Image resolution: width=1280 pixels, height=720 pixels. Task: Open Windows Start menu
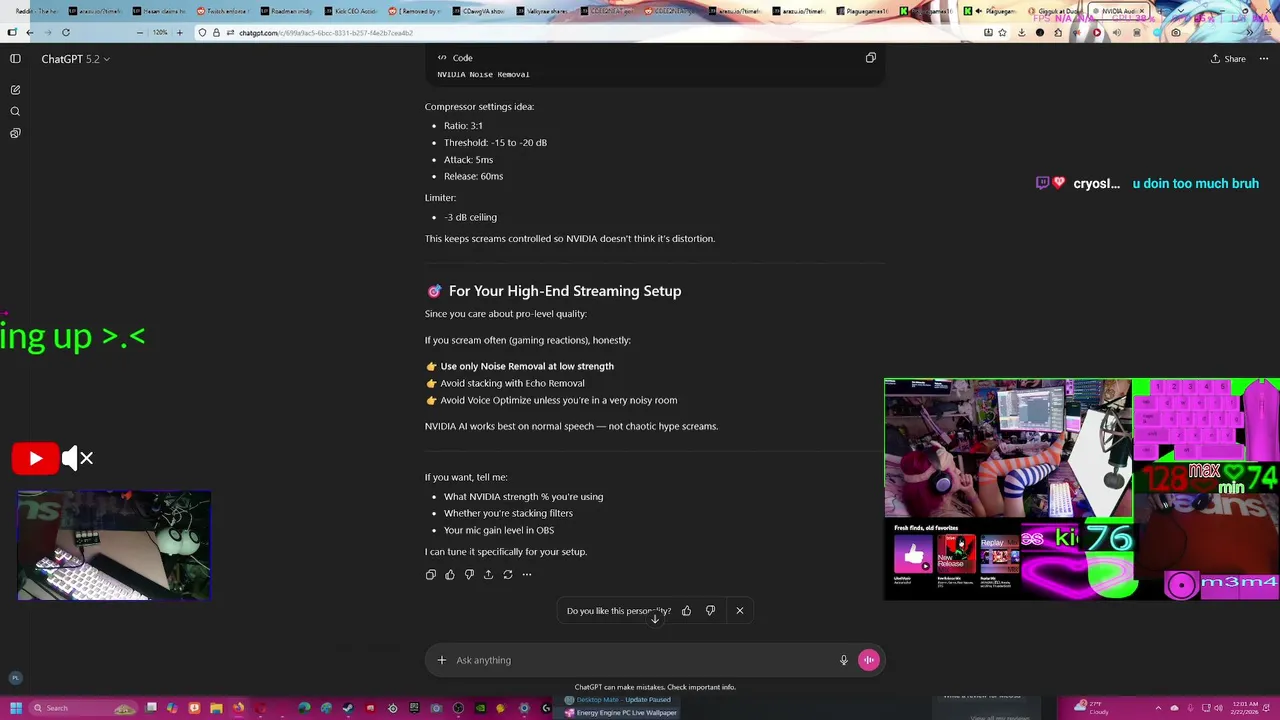coord(16,708)
